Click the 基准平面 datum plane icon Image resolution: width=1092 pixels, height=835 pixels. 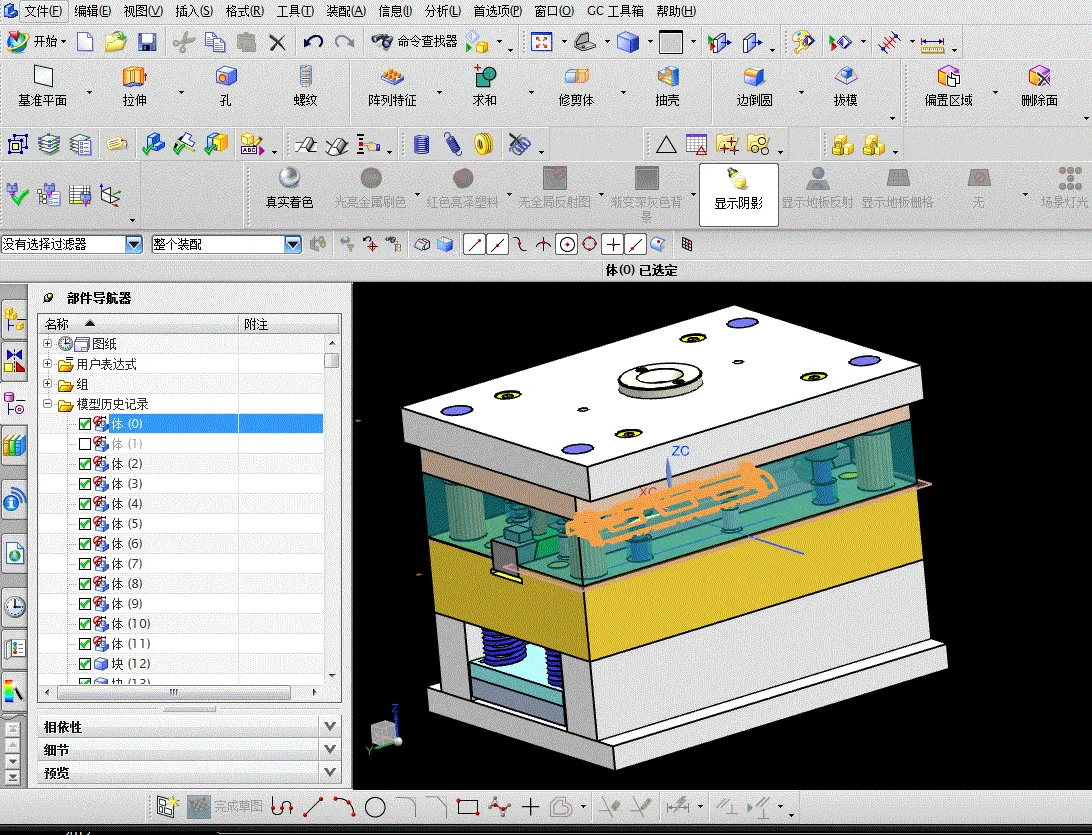point(42,77)
